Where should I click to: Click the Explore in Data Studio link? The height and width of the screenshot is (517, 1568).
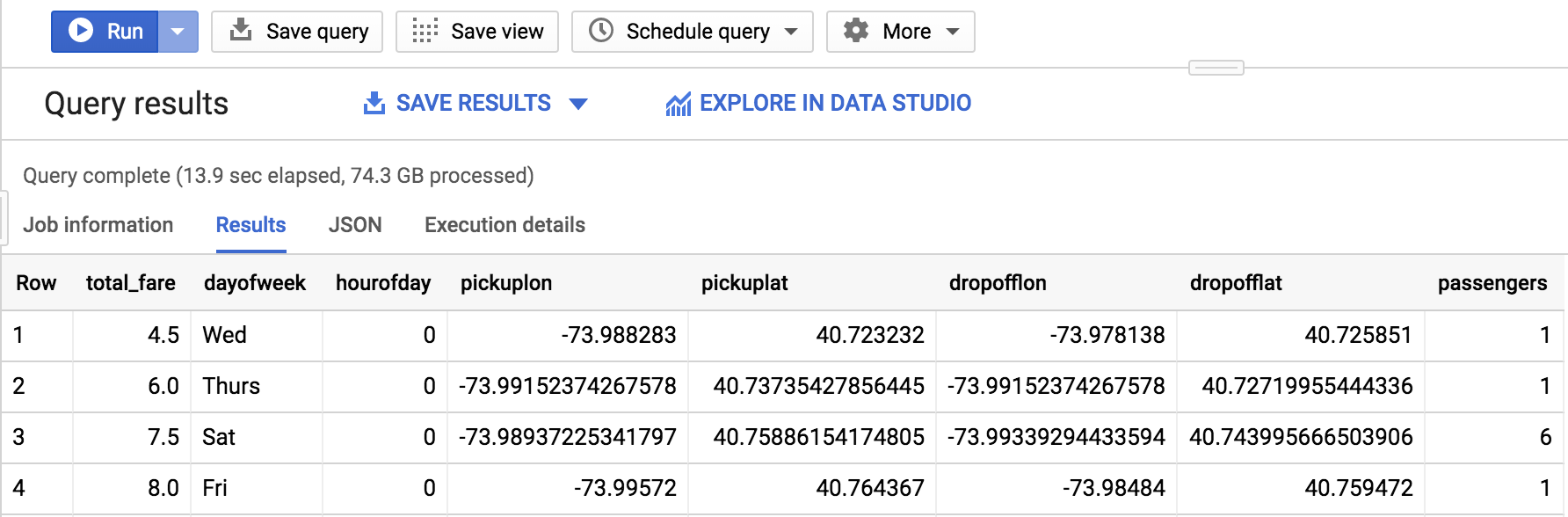pos(835,104)
